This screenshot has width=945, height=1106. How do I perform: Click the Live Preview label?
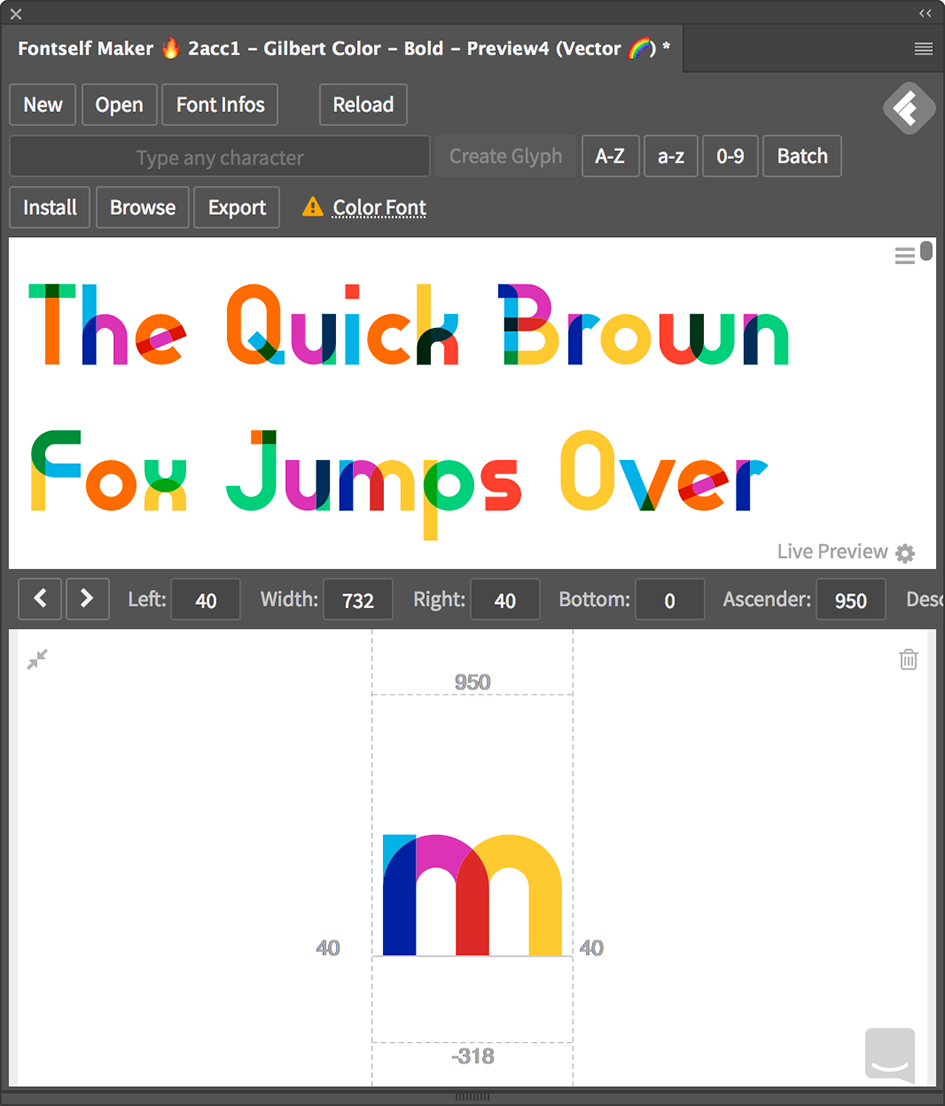click(832, 552)
